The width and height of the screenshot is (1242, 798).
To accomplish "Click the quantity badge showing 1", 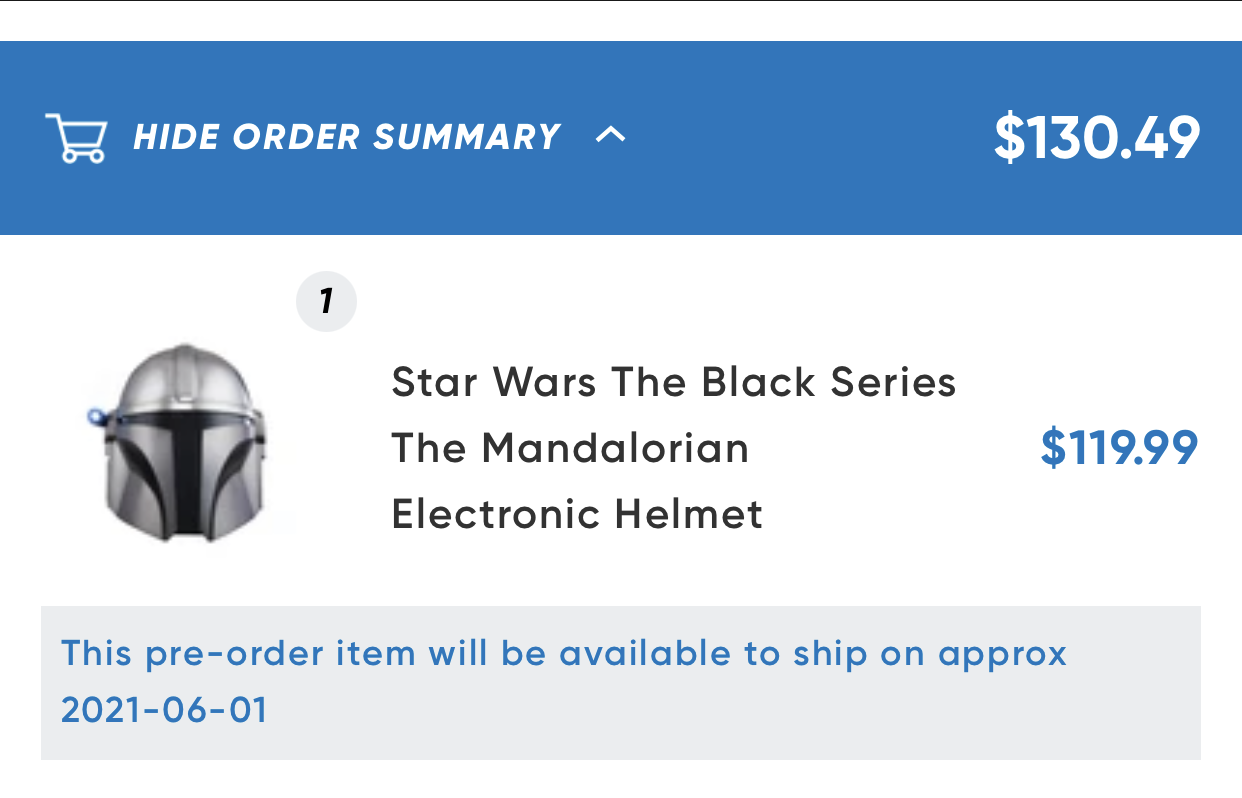I will tap(327, 301).
